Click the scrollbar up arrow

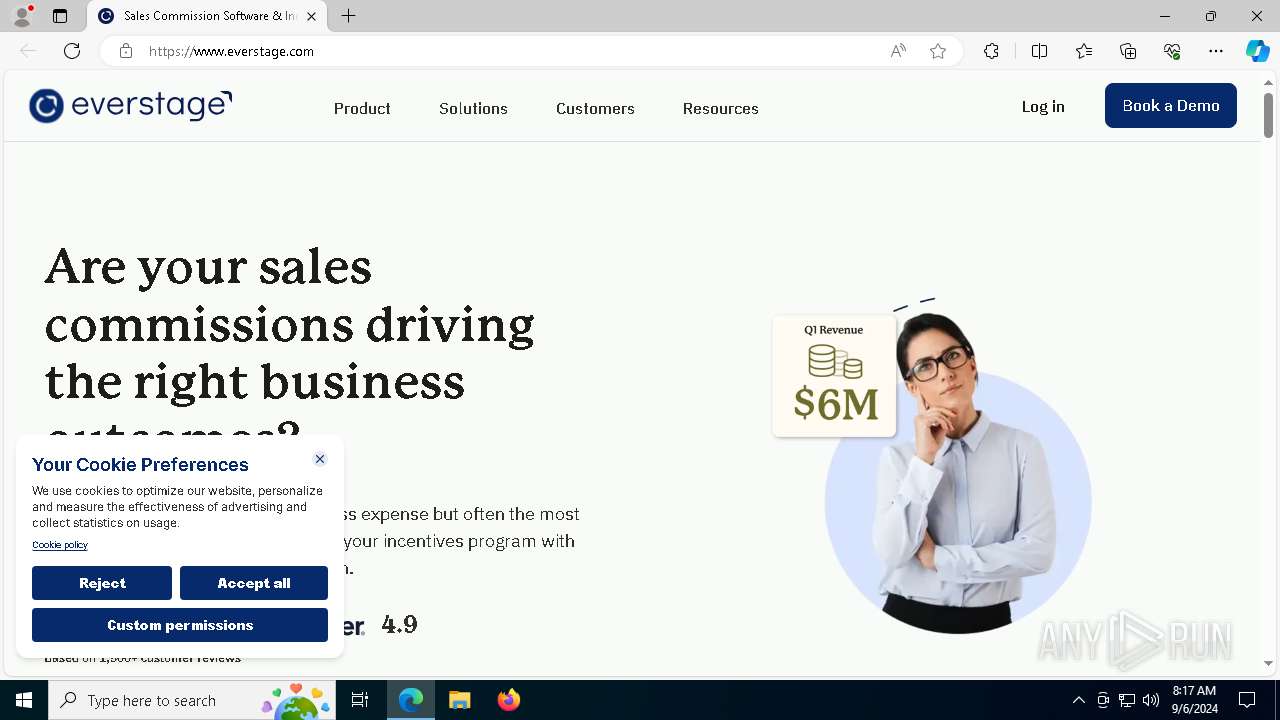click(x=1268, y=81)
